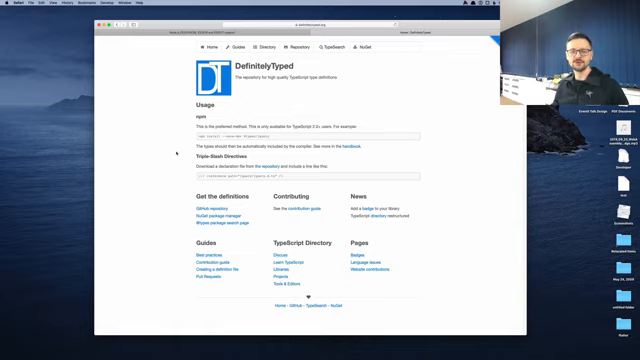Click the presenter webcam video overlay

pos(570,52)
